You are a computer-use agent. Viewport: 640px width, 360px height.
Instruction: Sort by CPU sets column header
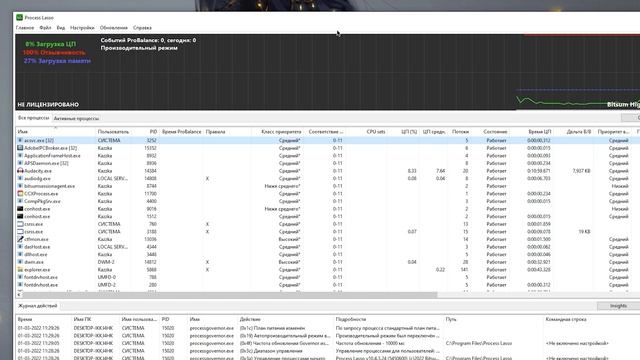click(376, 132)
